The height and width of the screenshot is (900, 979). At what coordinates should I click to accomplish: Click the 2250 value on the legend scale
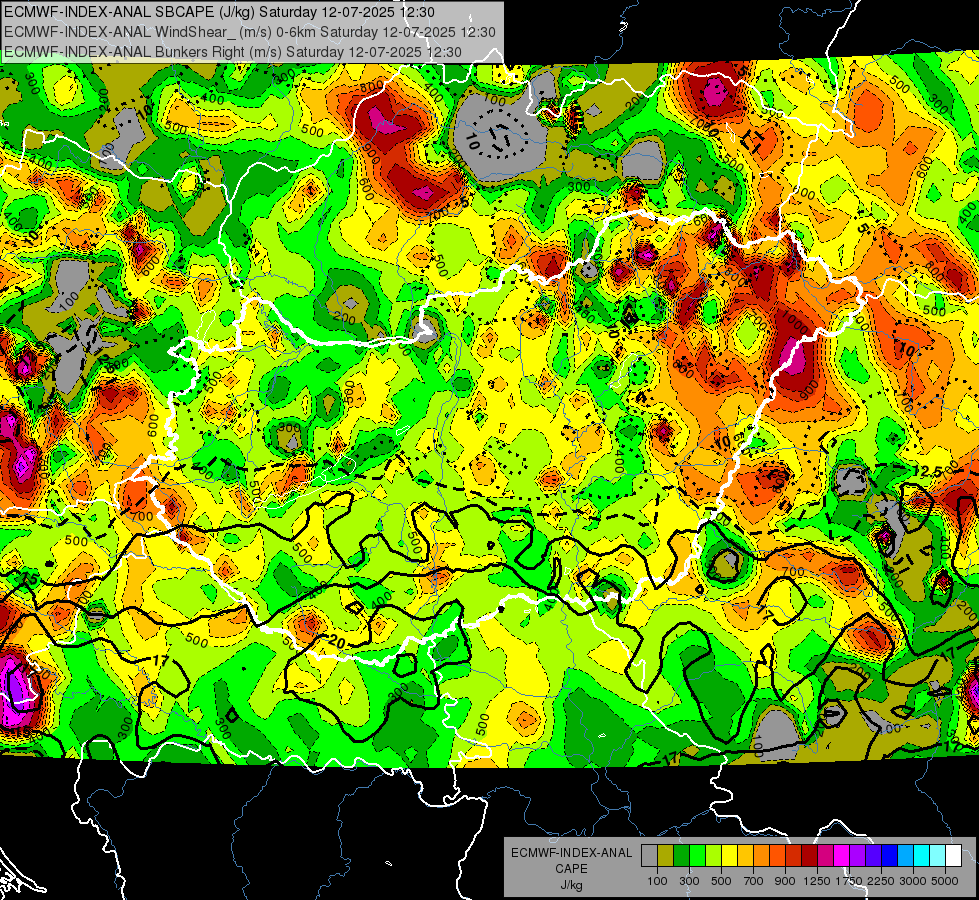point(882,881)
